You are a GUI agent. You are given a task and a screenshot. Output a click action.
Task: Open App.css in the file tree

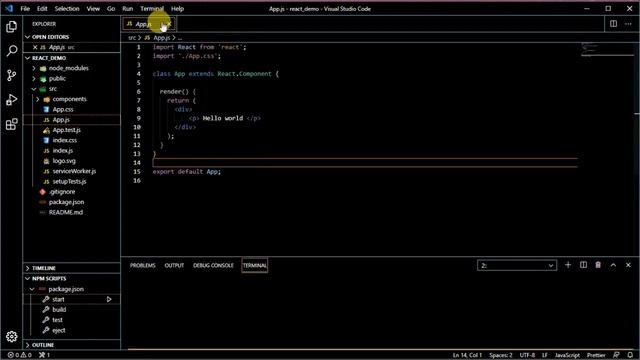pos(63,109)
